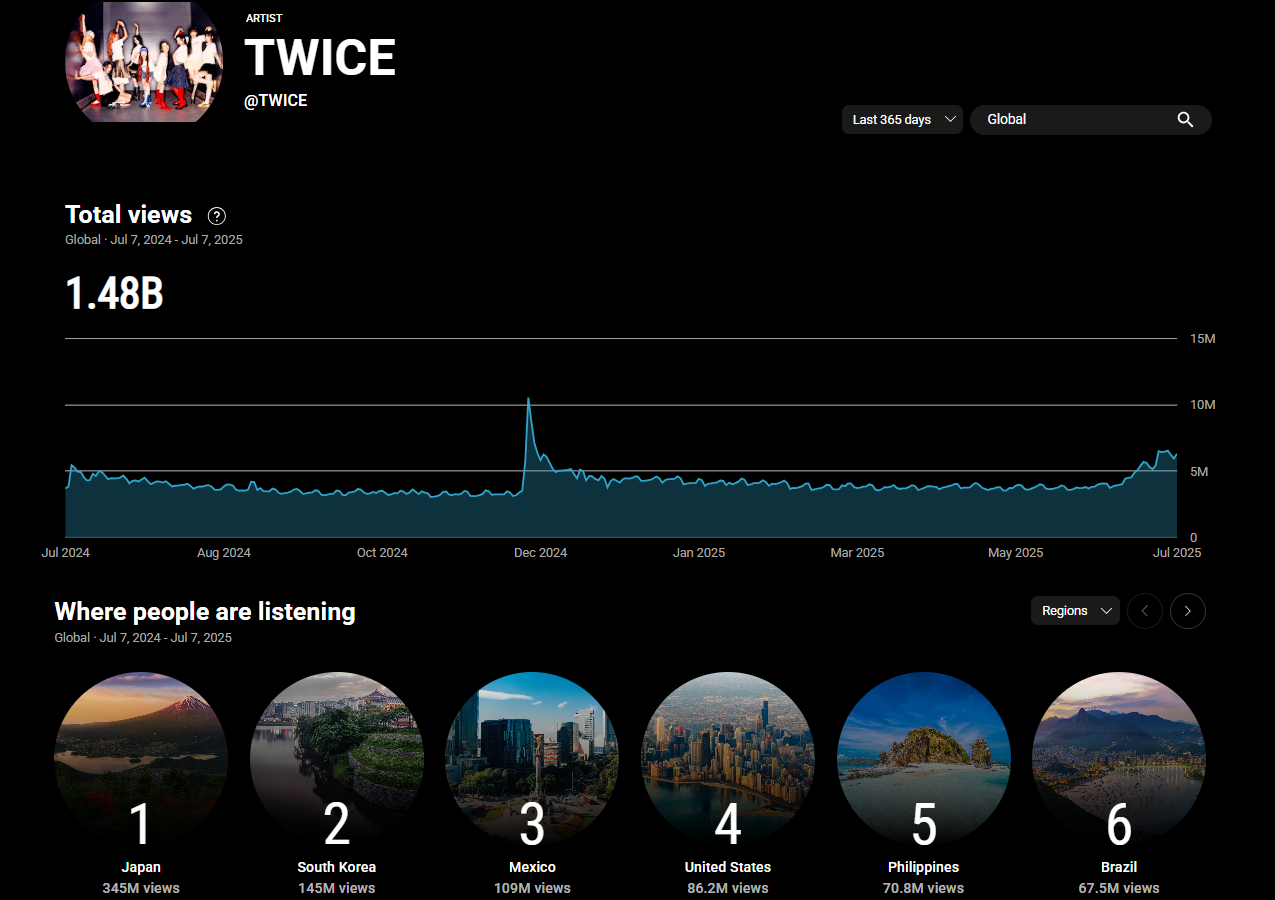Click the Oct 2024 axis label

coord(382,553)
